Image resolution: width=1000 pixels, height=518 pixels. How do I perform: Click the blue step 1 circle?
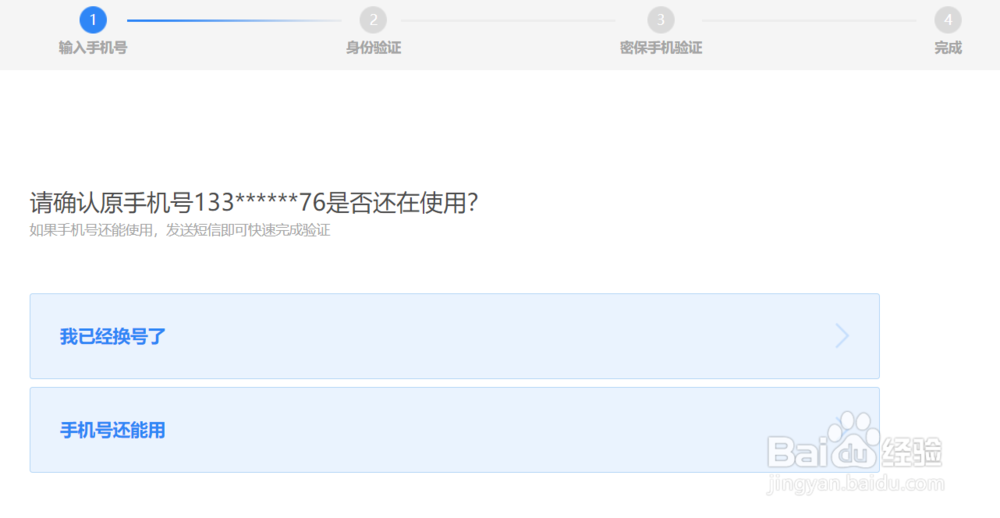(x=92, y=20)
